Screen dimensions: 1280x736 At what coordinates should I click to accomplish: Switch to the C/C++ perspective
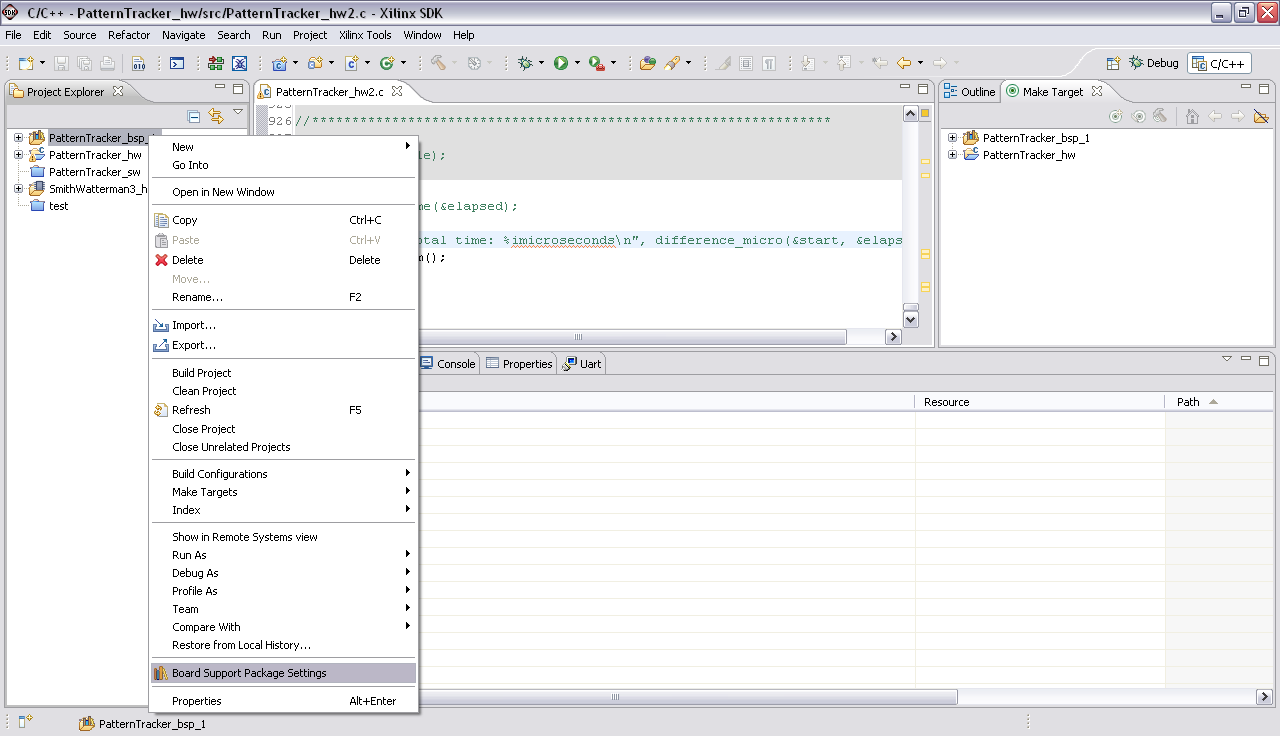pyautogui.click(x=1219, y=63)
